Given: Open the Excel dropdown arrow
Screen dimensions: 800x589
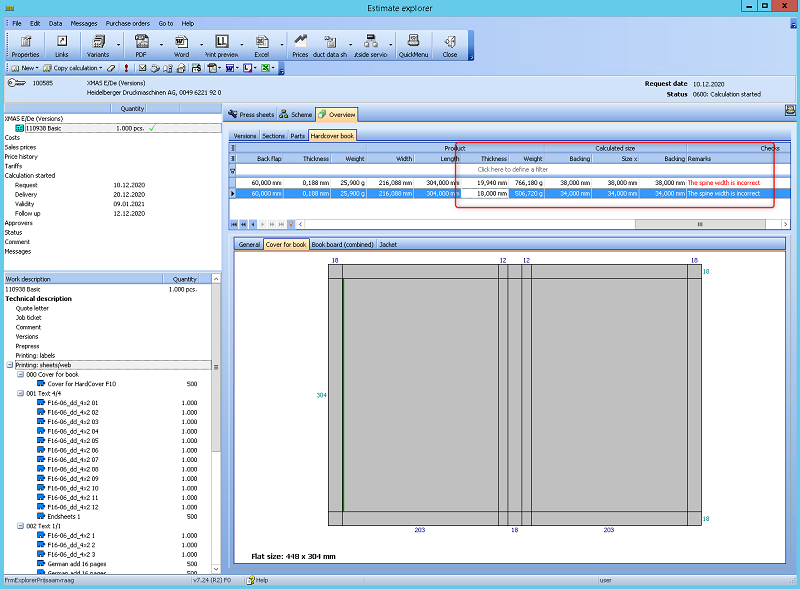Looking at the screenshot, I should [x=282, y=45].
